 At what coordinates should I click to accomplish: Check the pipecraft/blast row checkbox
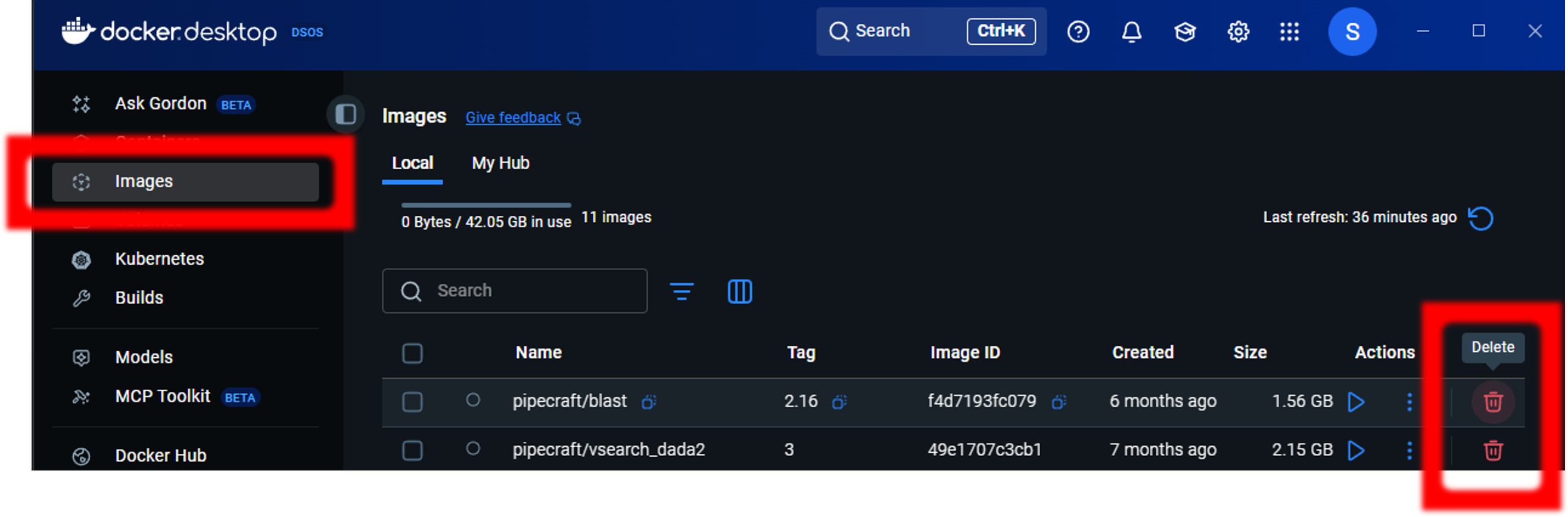tap(412, 402)
